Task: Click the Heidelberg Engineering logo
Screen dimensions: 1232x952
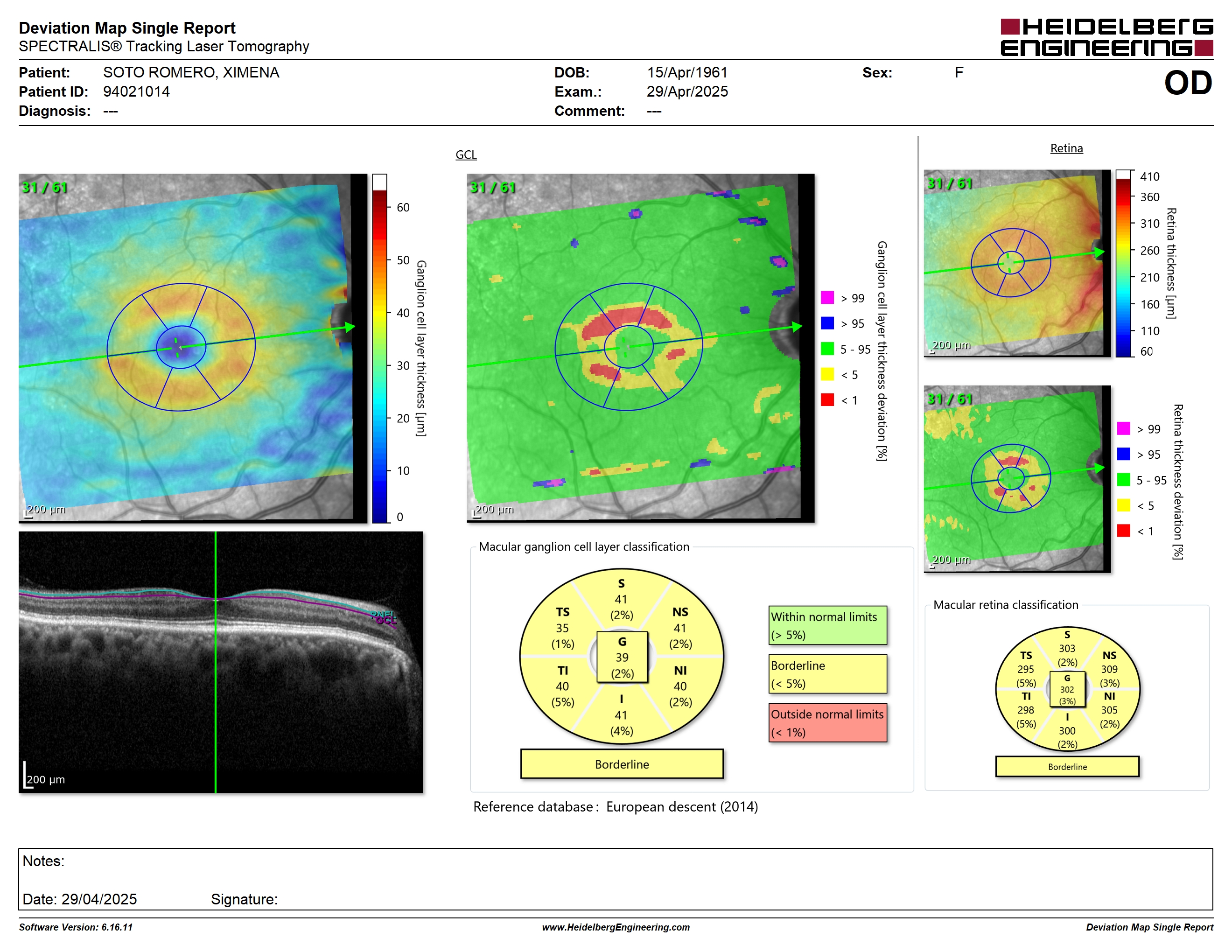Action: point(1106,37)
